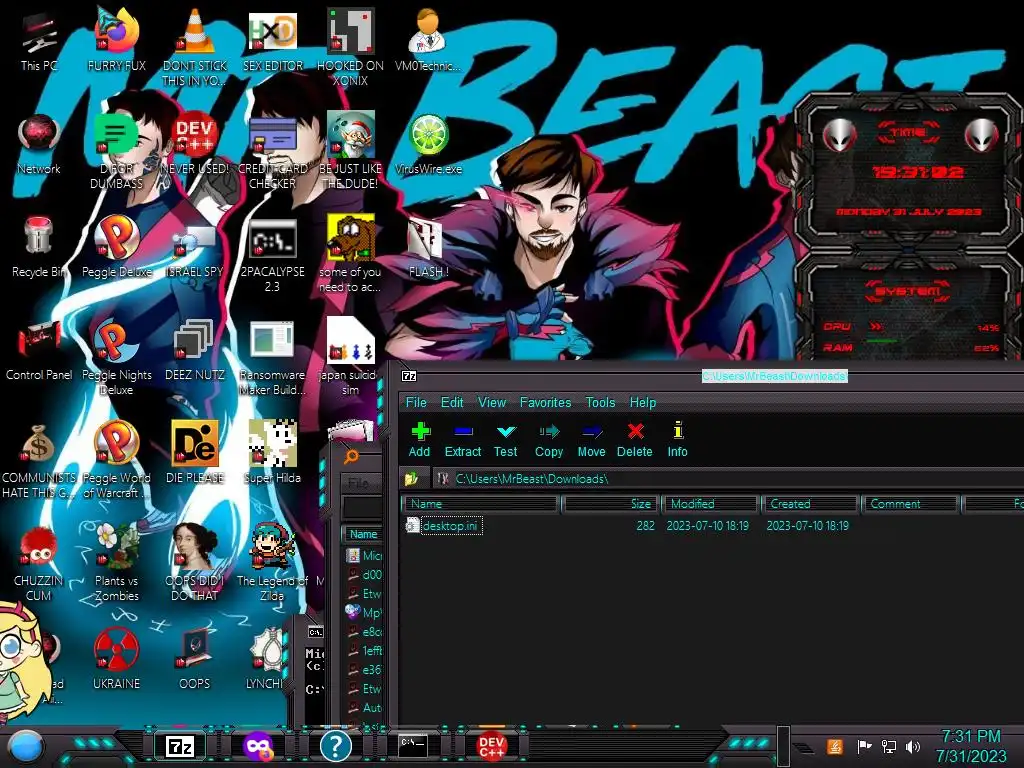Open the View menu in 7-Zip
This screenshot has height=768, width=1024.
click(x=492, y=402)
